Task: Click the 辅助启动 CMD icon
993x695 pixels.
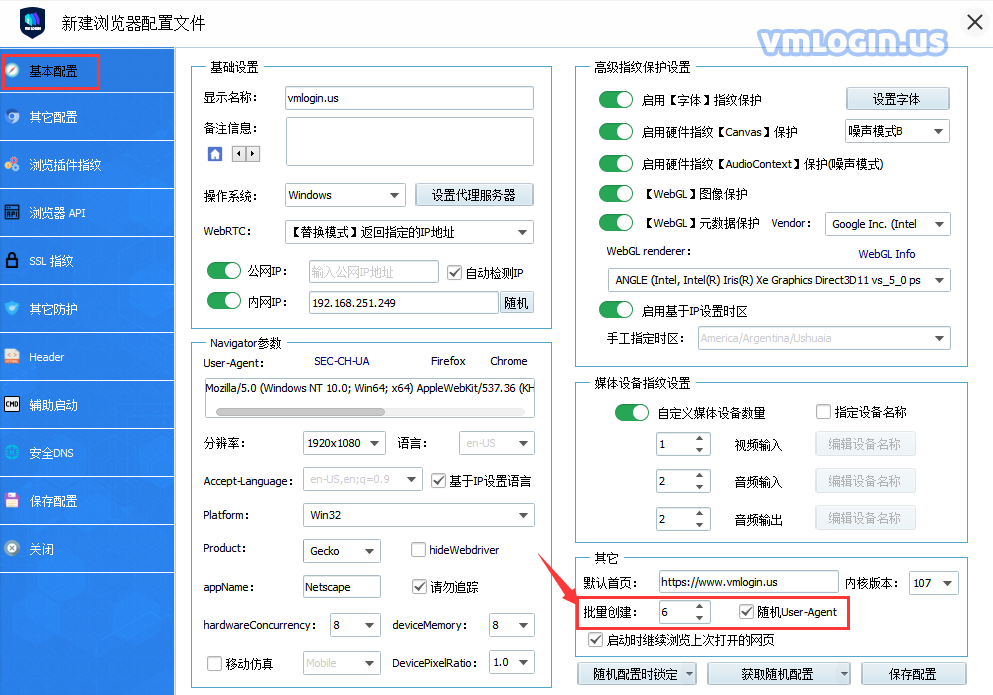Action: tap(12, 404)
